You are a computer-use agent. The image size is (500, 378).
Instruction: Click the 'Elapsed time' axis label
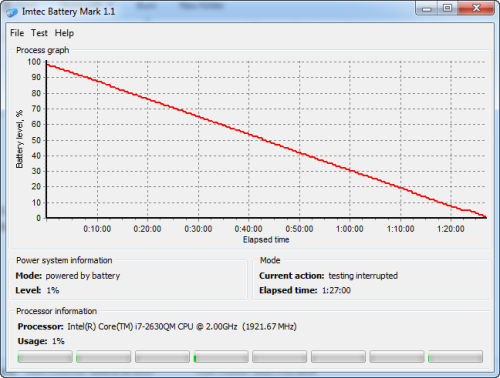coord(266,240)
